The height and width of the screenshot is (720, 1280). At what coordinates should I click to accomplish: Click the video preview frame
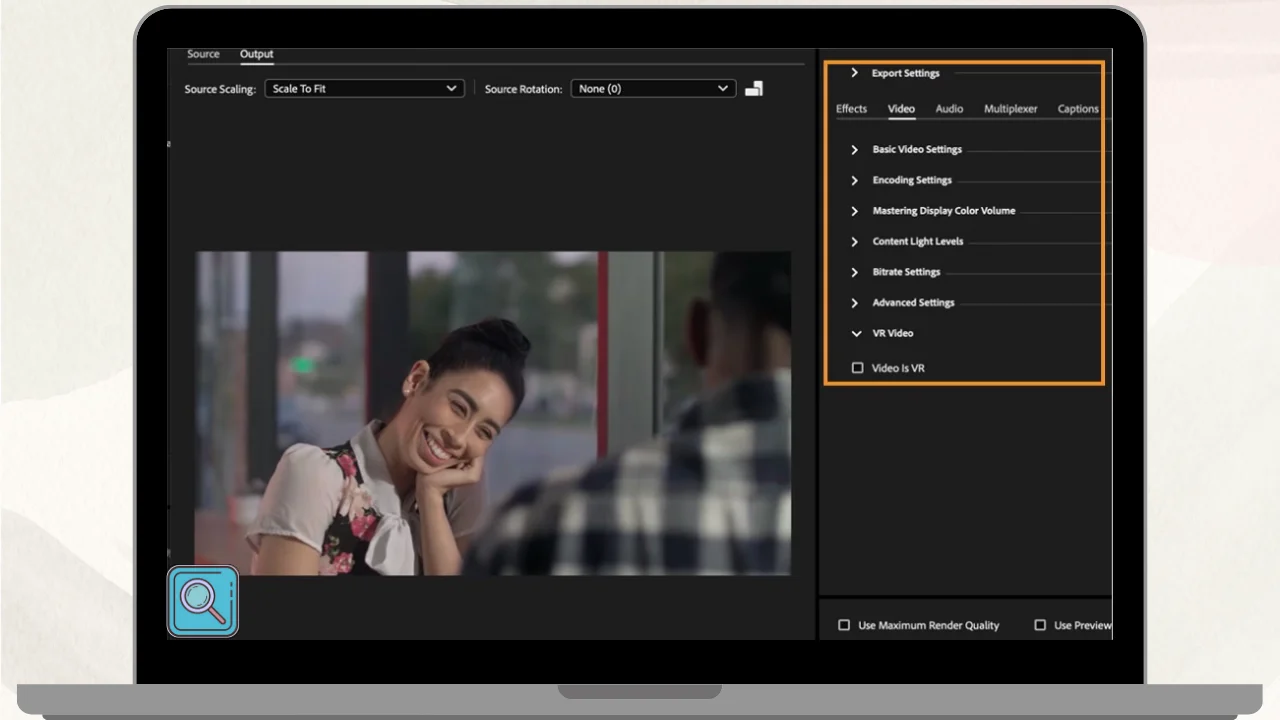pos(492,413)
